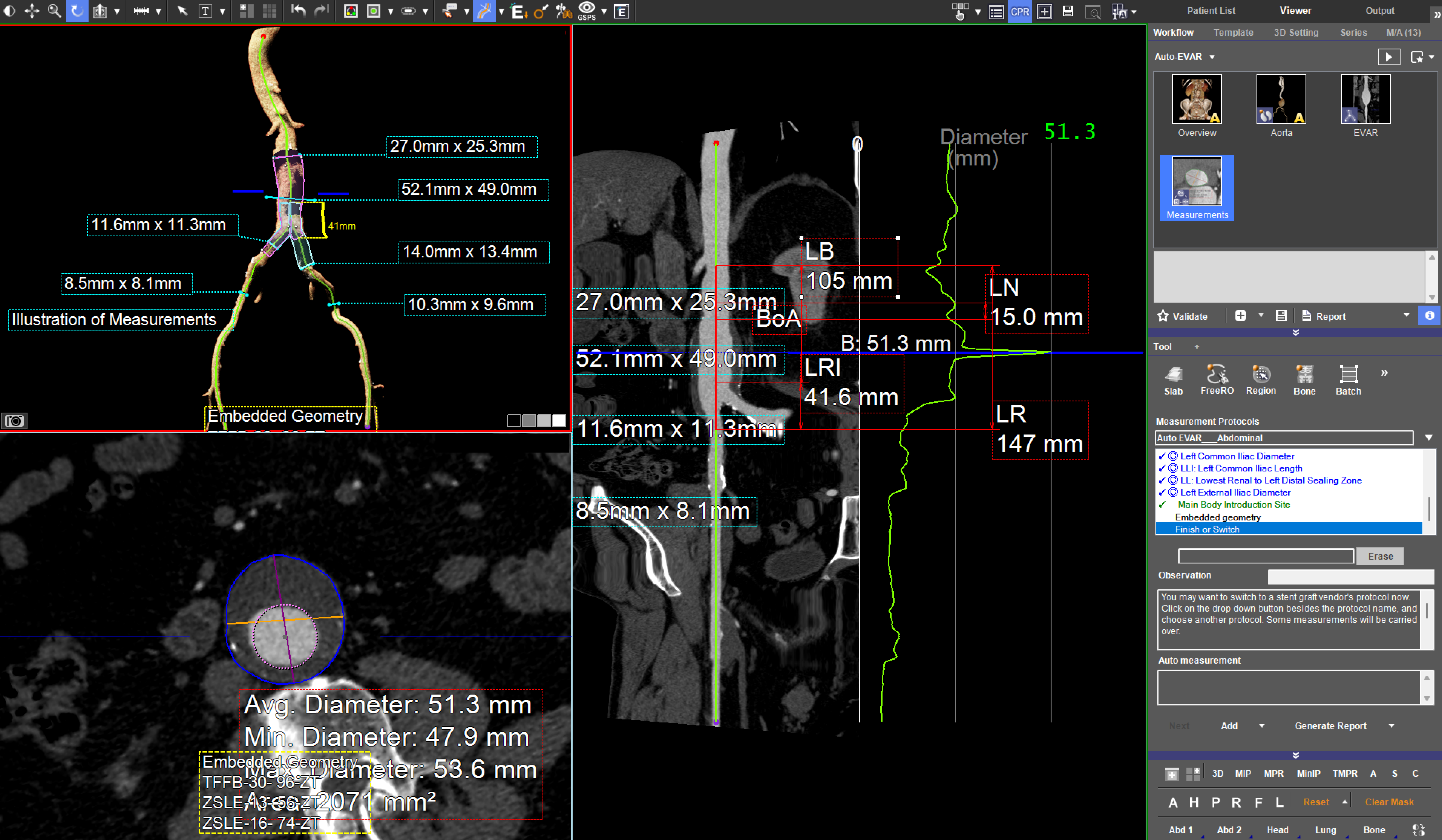Click the undo arrow icon
Screen dimensions: 1442x840
click(x=298, y=11)
